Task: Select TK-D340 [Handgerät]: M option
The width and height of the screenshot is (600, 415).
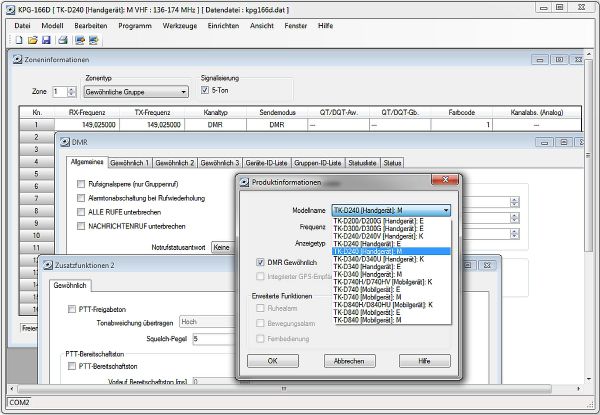Action: (x=391, y=274)
